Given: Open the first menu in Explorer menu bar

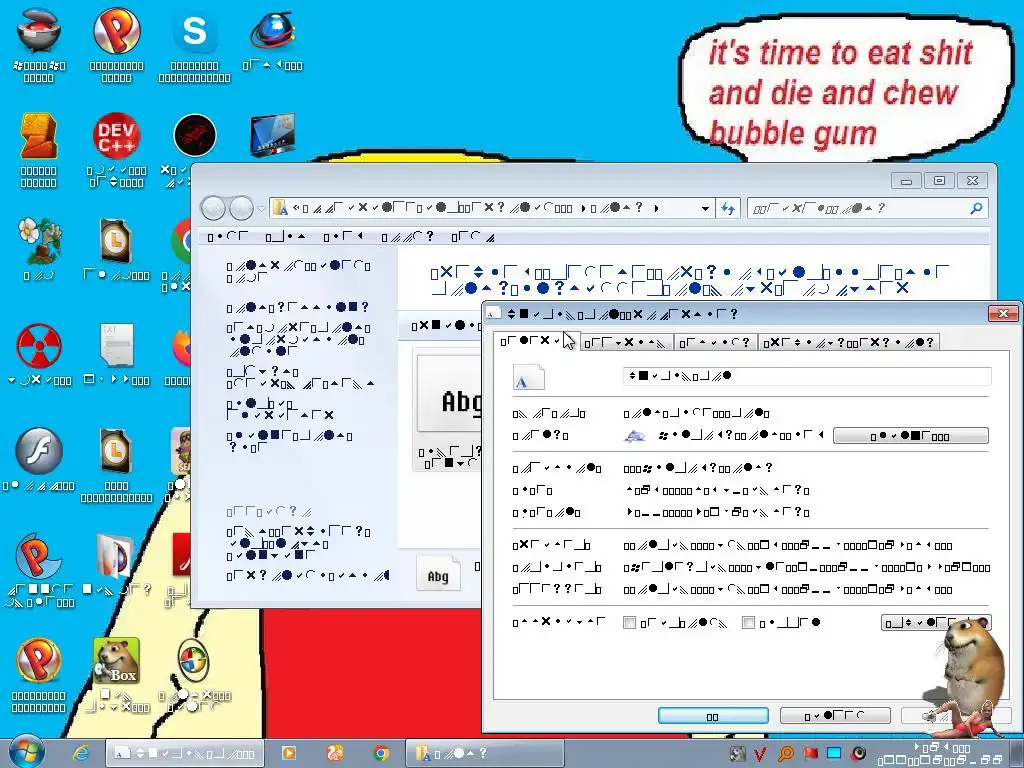Looking at the screenshot, I should click(228, 236).
